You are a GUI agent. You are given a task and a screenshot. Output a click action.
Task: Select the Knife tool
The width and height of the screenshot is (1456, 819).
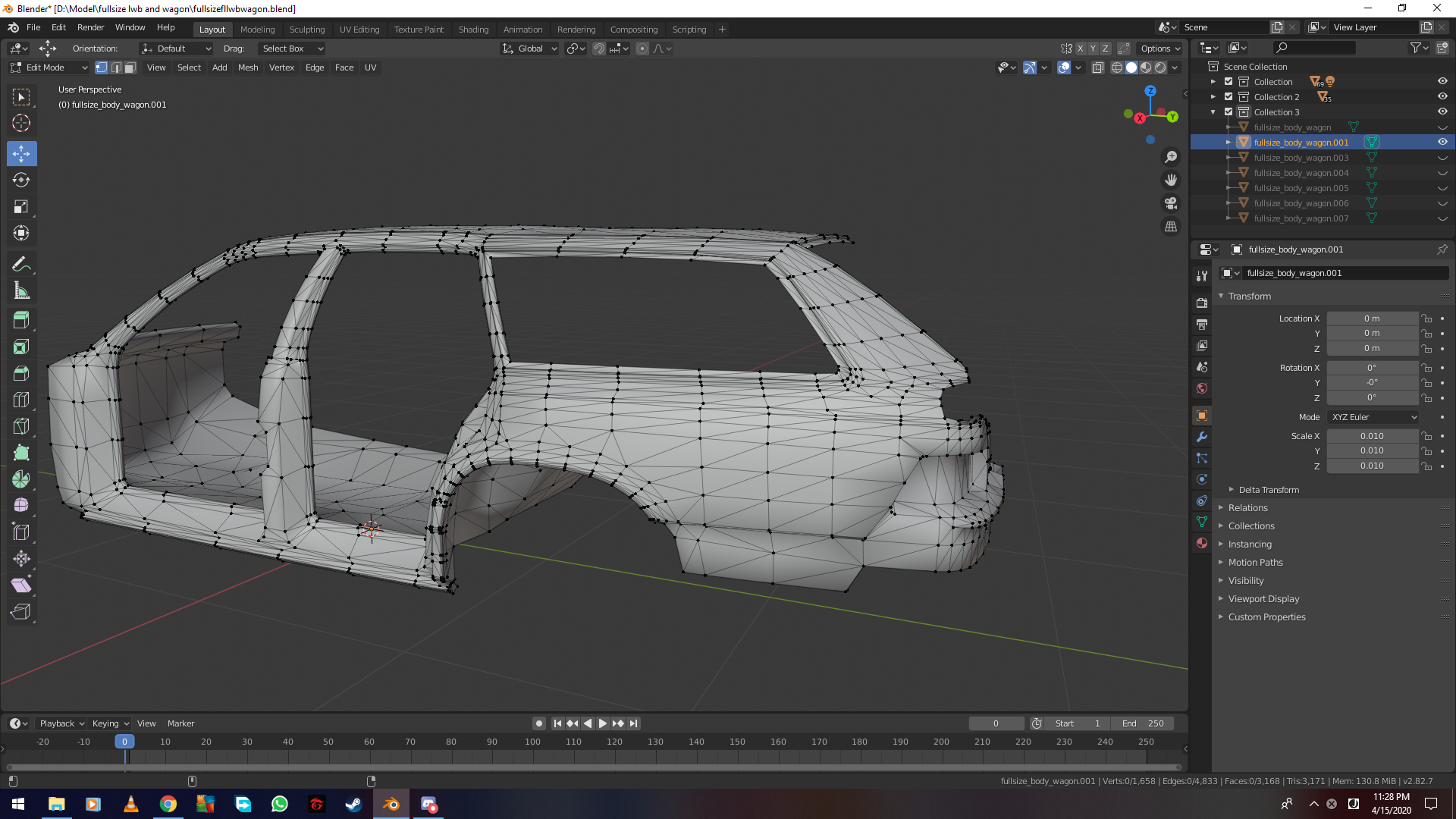click(x=21, y=427)
